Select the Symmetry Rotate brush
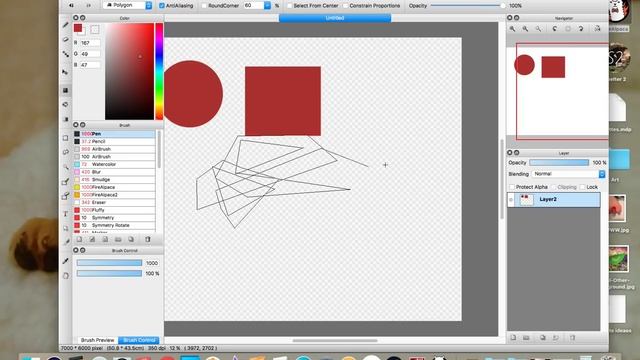This screenshot has width=640, height=360. point(114,225)
